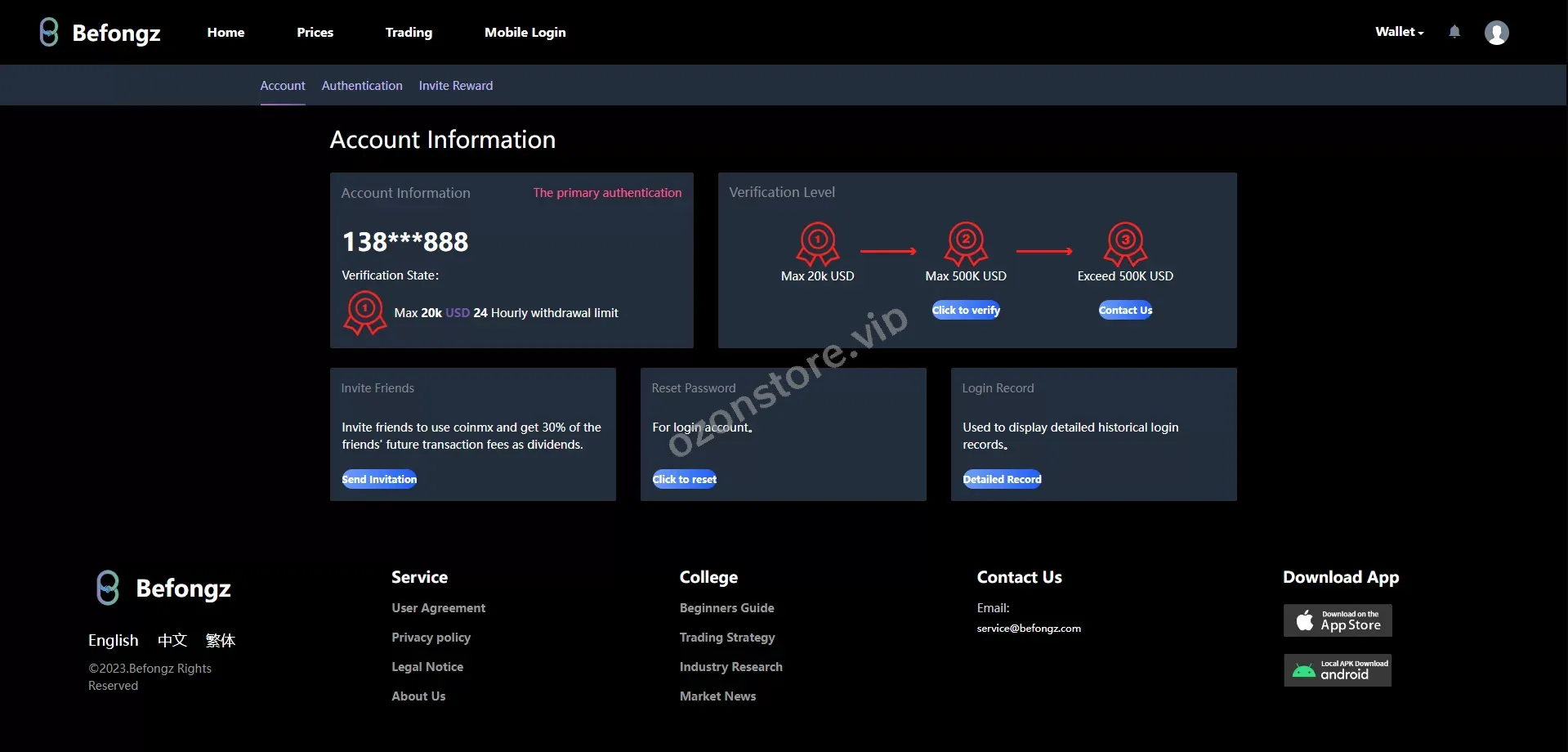The image size is (1568, 752).
Task: Switch language to 繁体
Action: coord(220,640)
